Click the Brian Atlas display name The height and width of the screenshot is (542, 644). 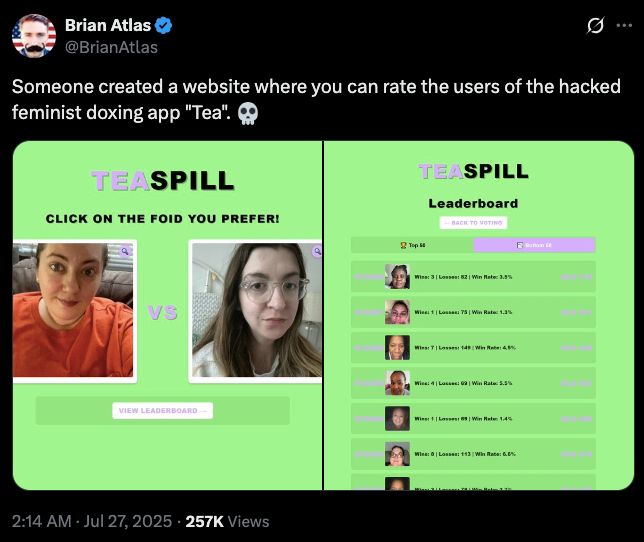tap(108, 25)
